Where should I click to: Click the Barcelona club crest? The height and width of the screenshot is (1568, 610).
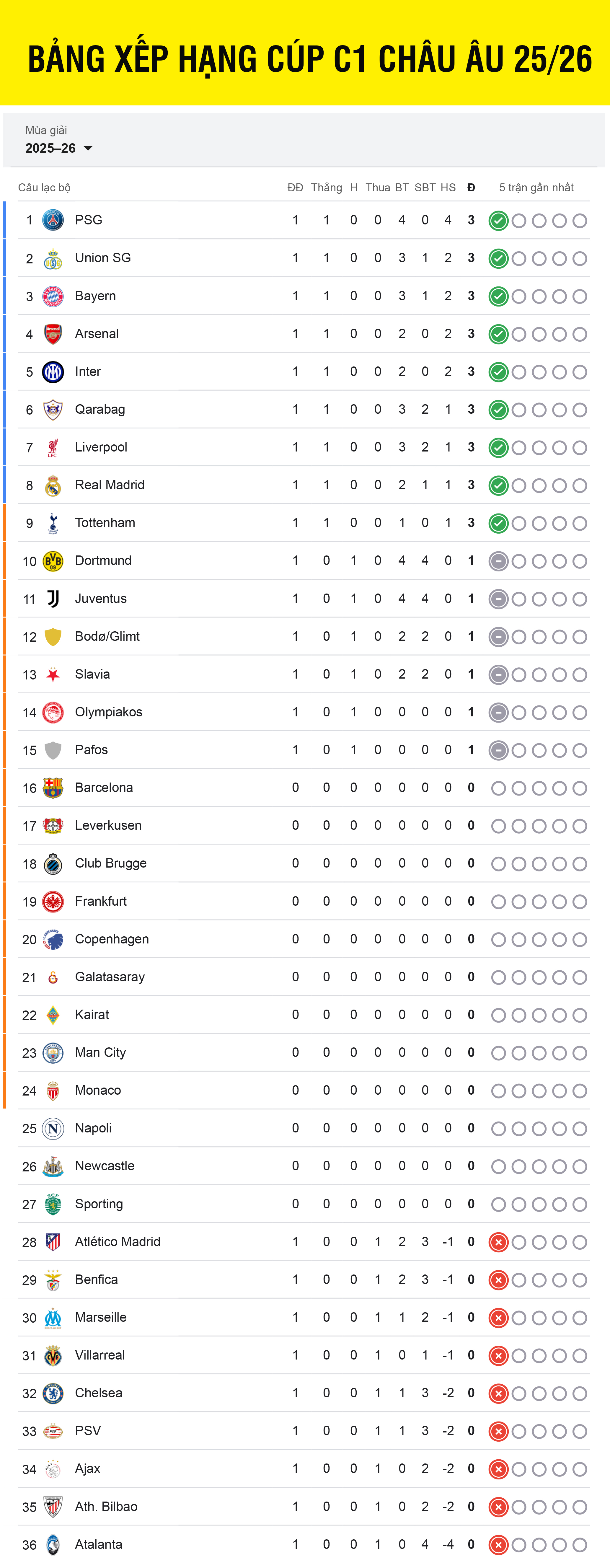[x=53, y=788]
